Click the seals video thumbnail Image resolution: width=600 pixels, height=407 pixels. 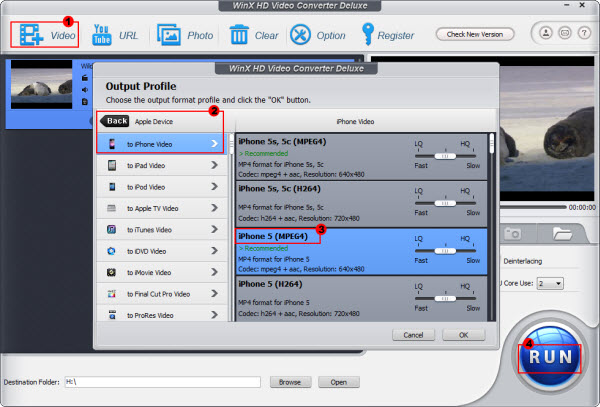tap(41, 84)
